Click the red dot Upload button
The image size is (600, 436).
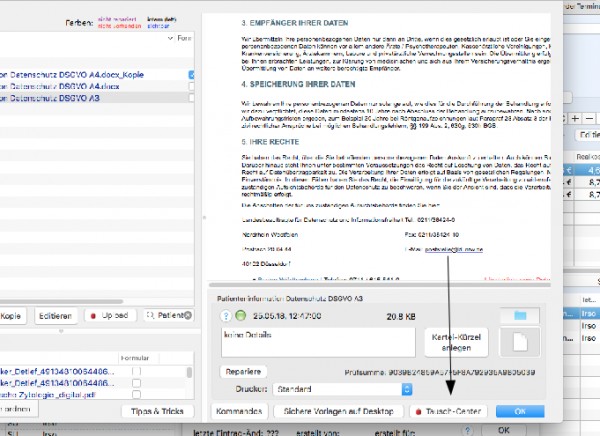pyautogui.click(x=111, y=316)
